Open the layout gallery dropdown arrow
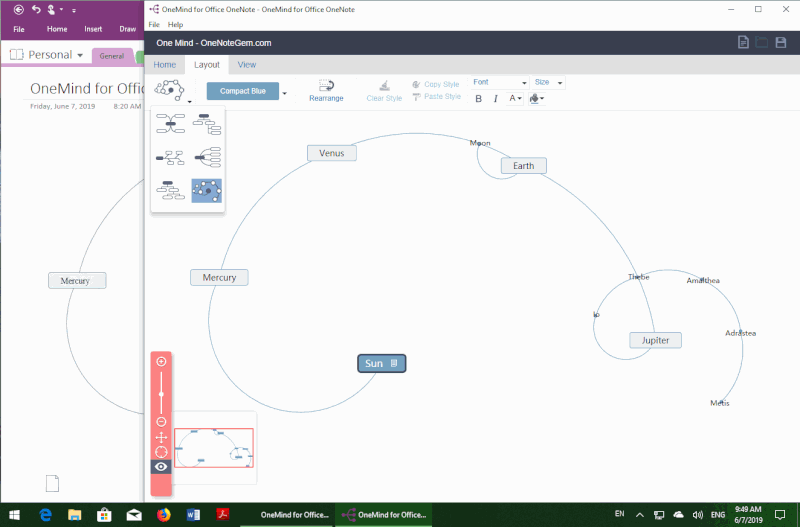 click(x=189, y=102)
